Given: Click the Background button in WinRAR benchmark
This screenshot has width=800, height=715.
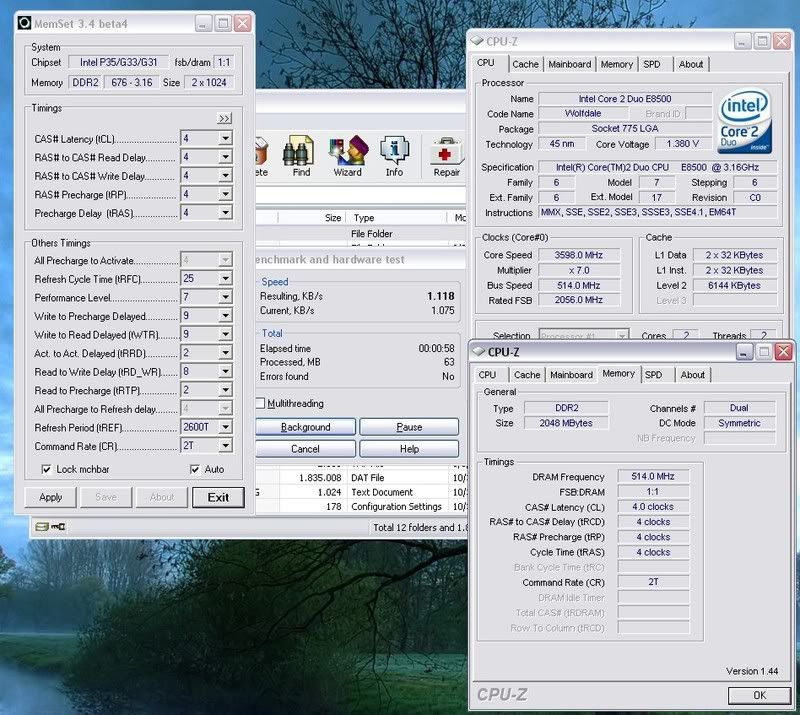Looking at the screenshot, I should click(x=305, y=427).
